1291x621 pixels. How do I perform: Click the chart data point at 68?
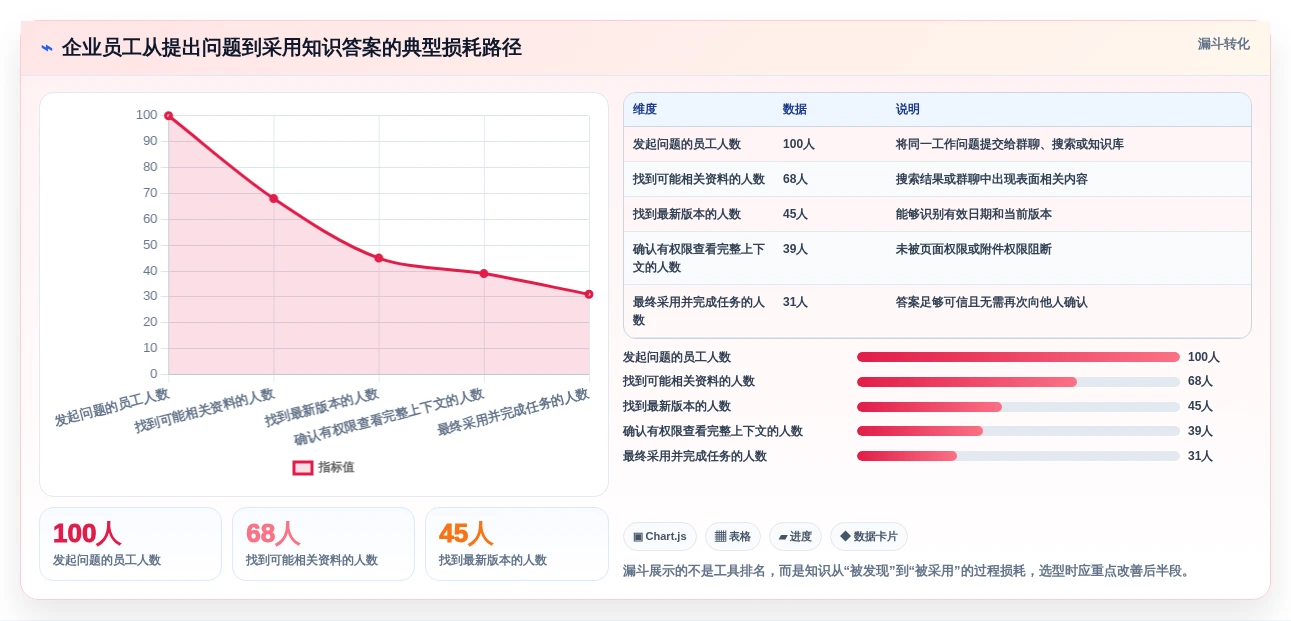click(x=274, y=198)
